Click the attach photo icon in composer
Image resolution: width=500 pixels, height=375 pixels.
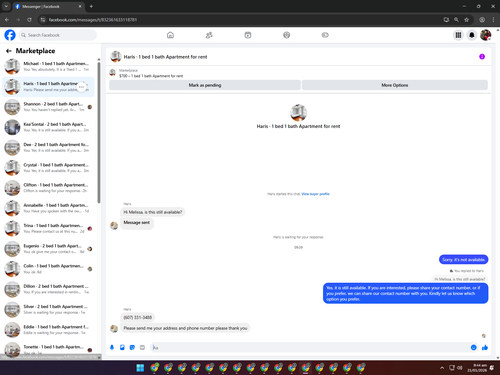pos(122,347)
